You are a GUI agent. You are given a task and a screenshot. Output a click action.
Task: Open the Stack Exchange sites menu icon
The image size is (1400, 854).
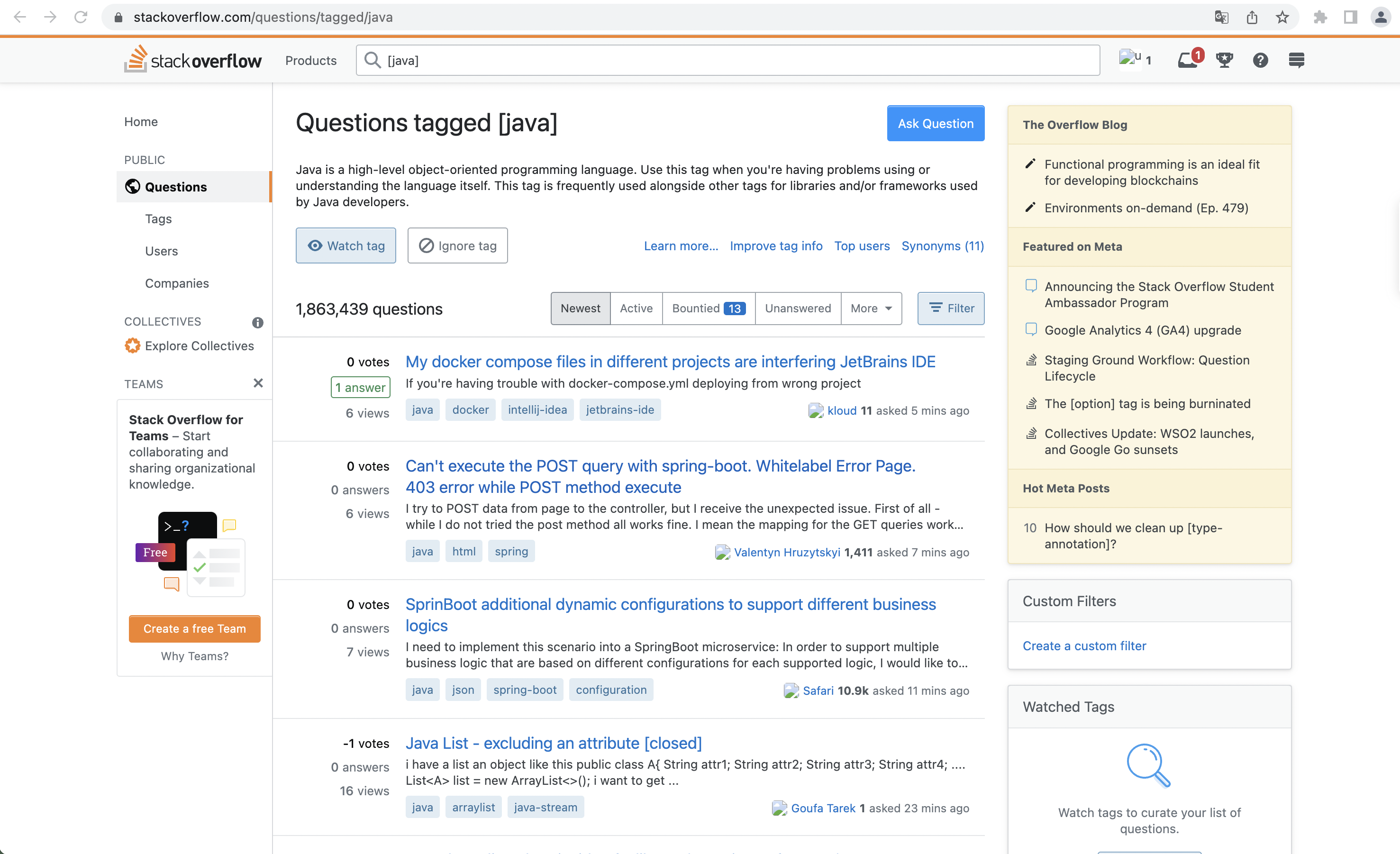click(1296, 60)
